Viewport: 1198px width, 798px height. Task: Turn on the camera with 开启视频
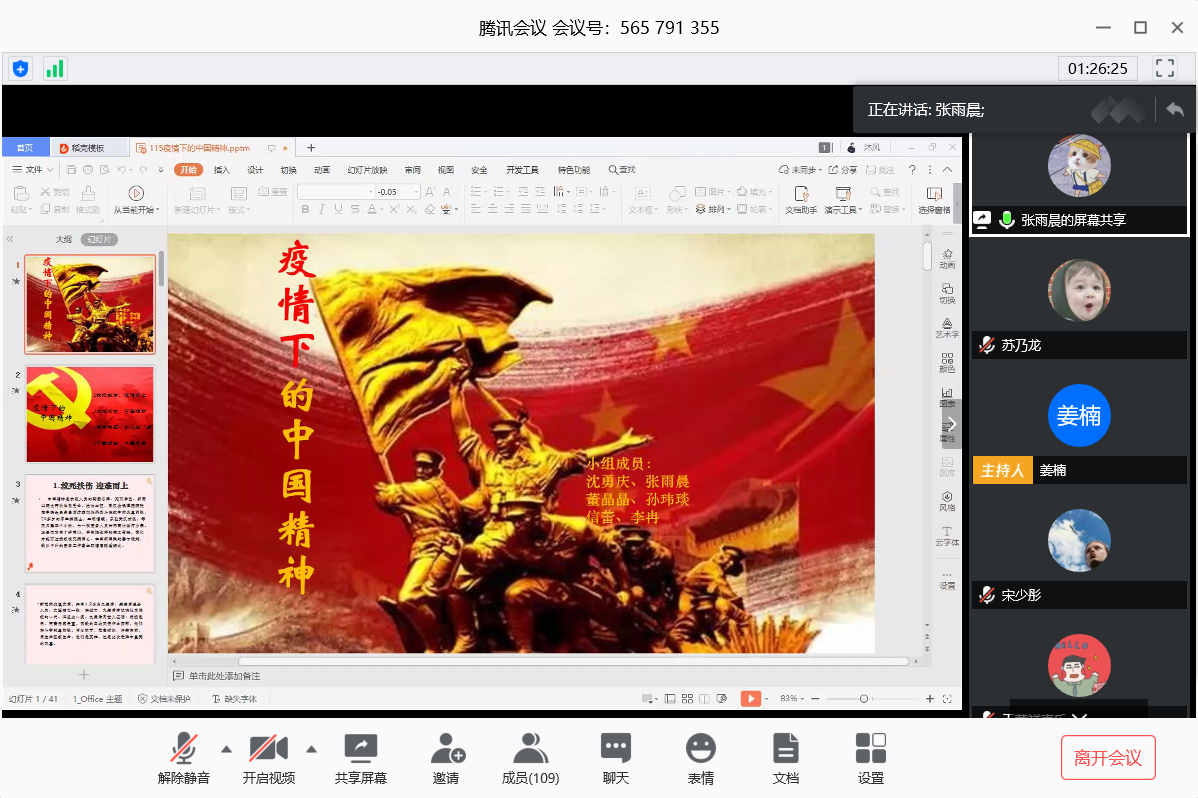coord(268,757)
